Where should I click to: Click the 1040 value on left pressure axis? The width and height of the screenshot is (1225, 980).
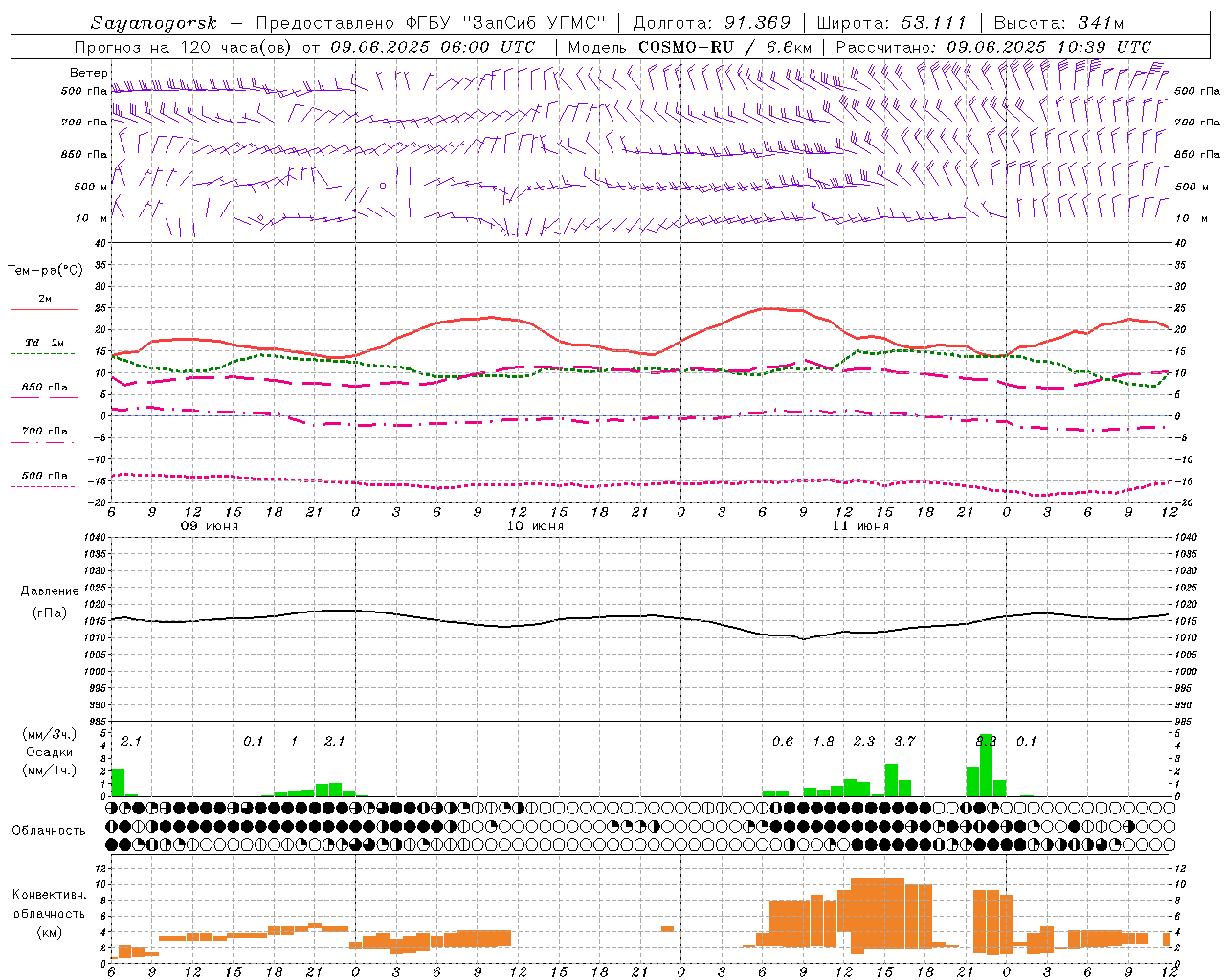(94, 538)
